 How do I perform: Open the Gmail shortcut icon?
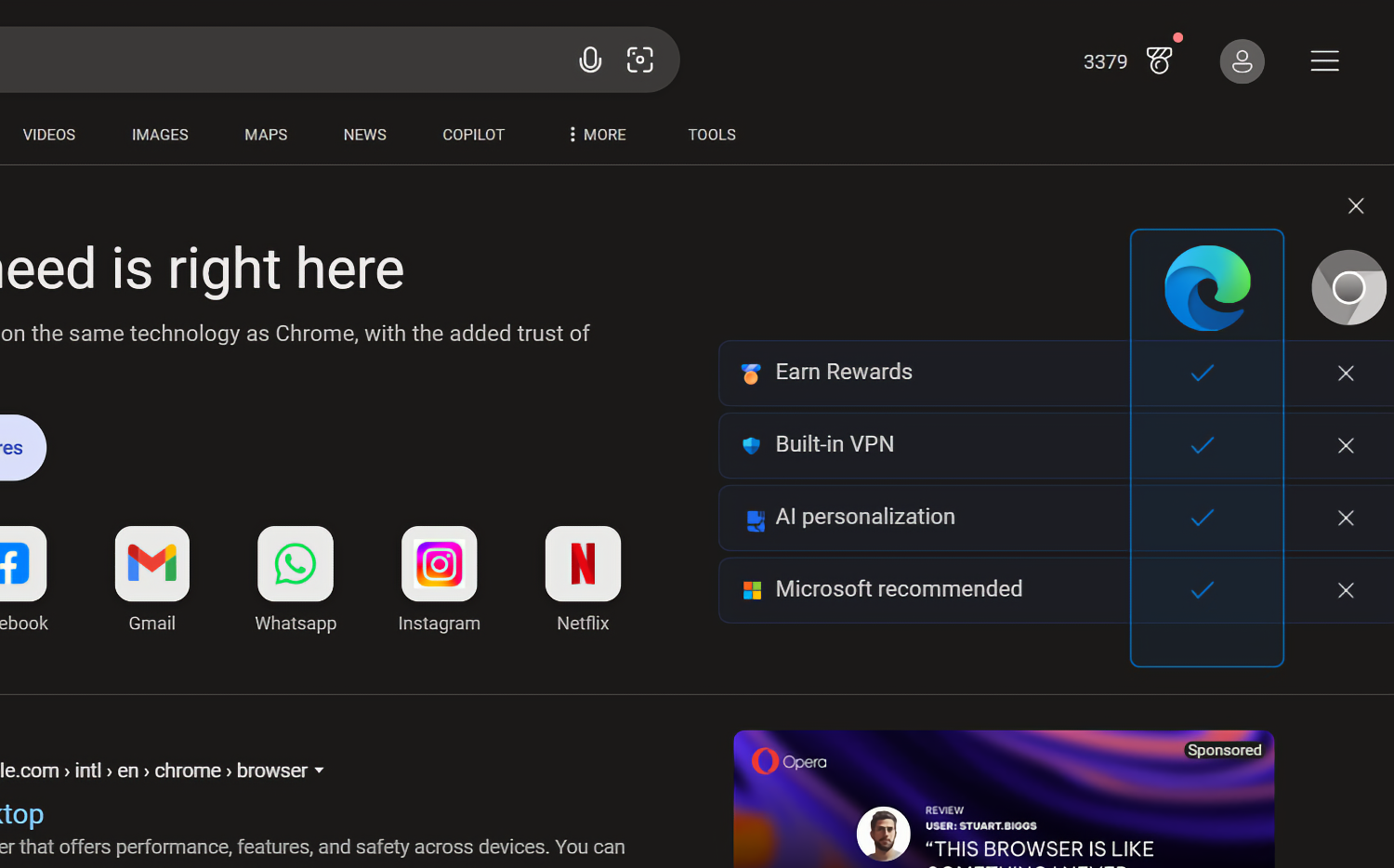tap(152, 564)
